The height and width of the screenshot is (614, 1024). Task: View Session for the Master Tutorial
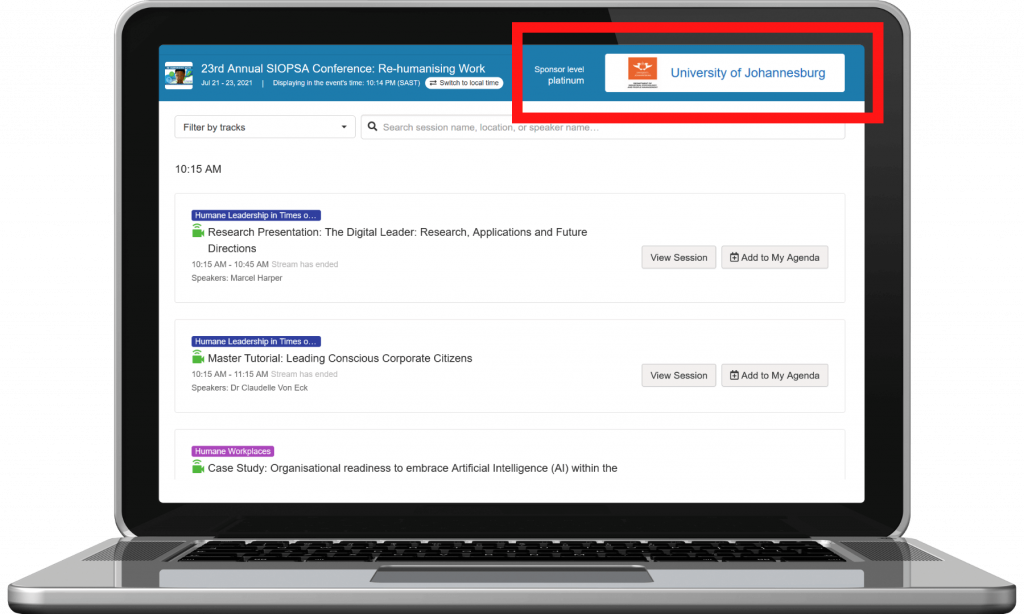pyautogui.click(x=678, y=375)
